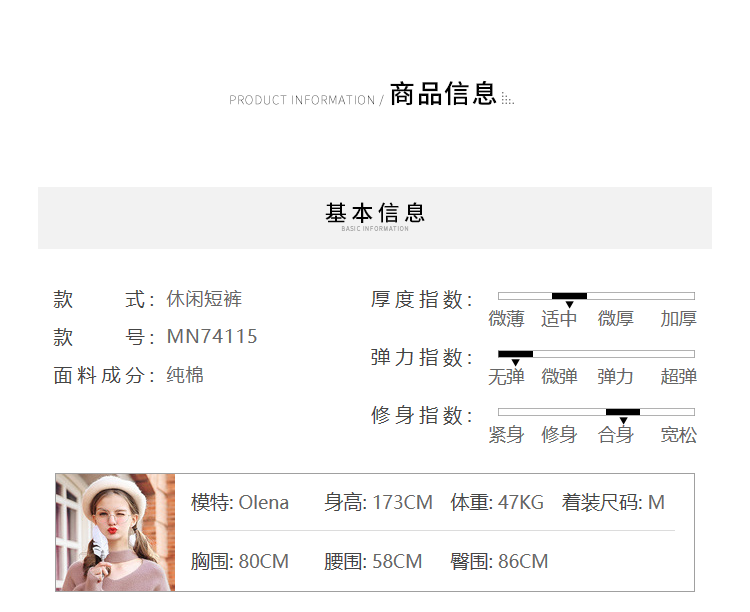Pick the 宽松 fit label
This screenshot has width=750, height=612.
click(x=678, y=435)
